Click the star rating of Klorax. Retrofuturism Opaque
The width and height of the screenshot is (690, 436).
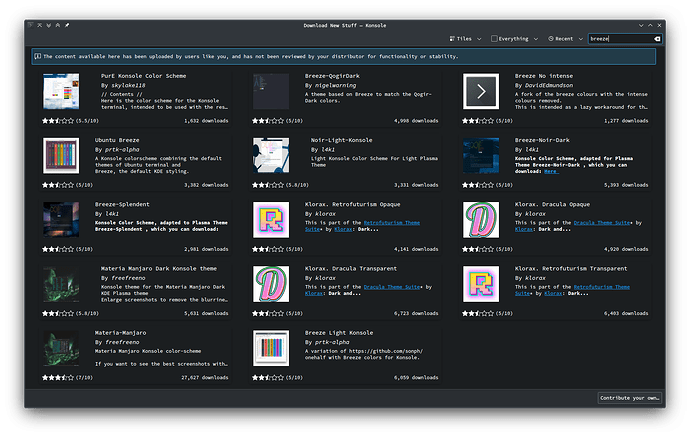tap(268, 249)
